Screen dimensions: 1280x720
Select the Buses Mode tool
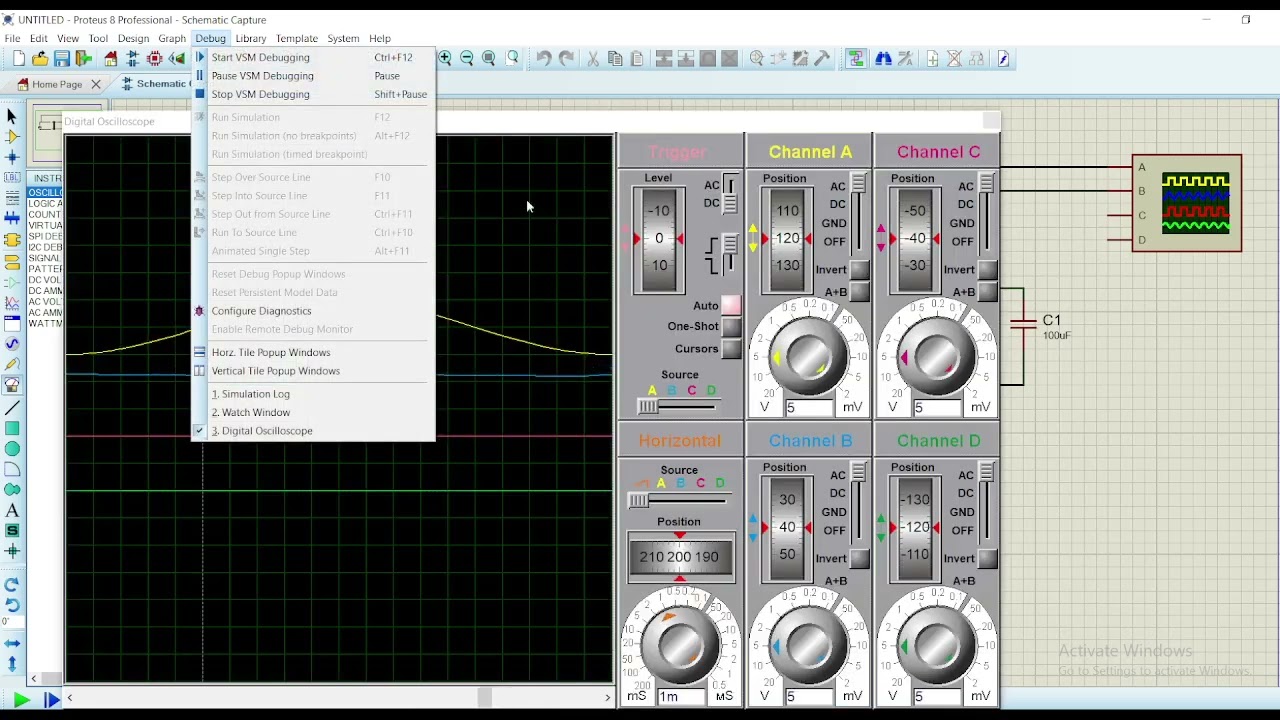(12, 217)
